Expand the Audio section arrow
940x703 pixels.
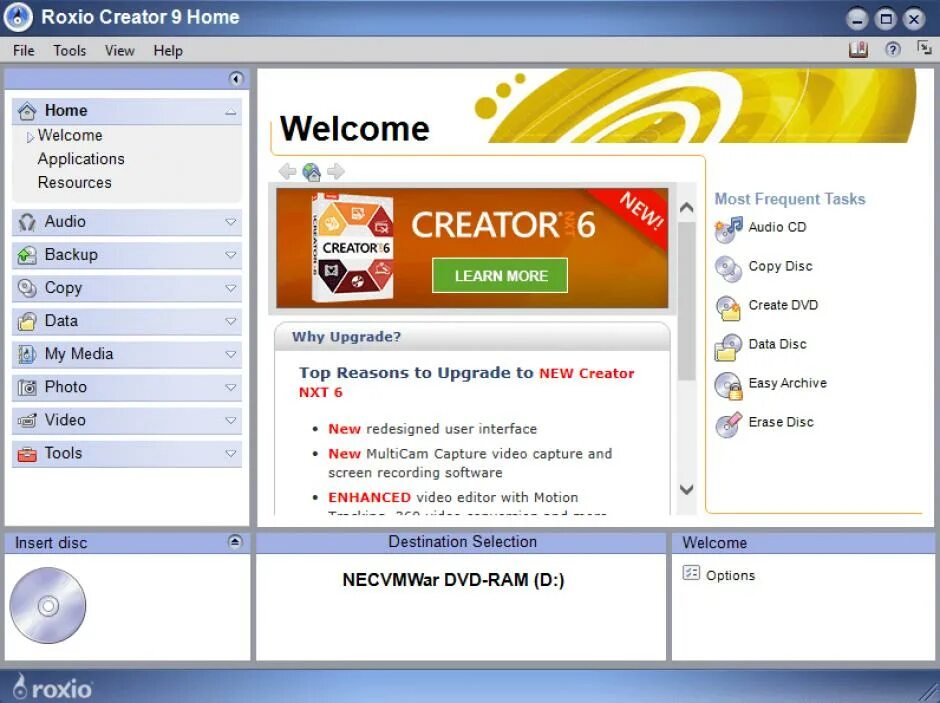231,222
